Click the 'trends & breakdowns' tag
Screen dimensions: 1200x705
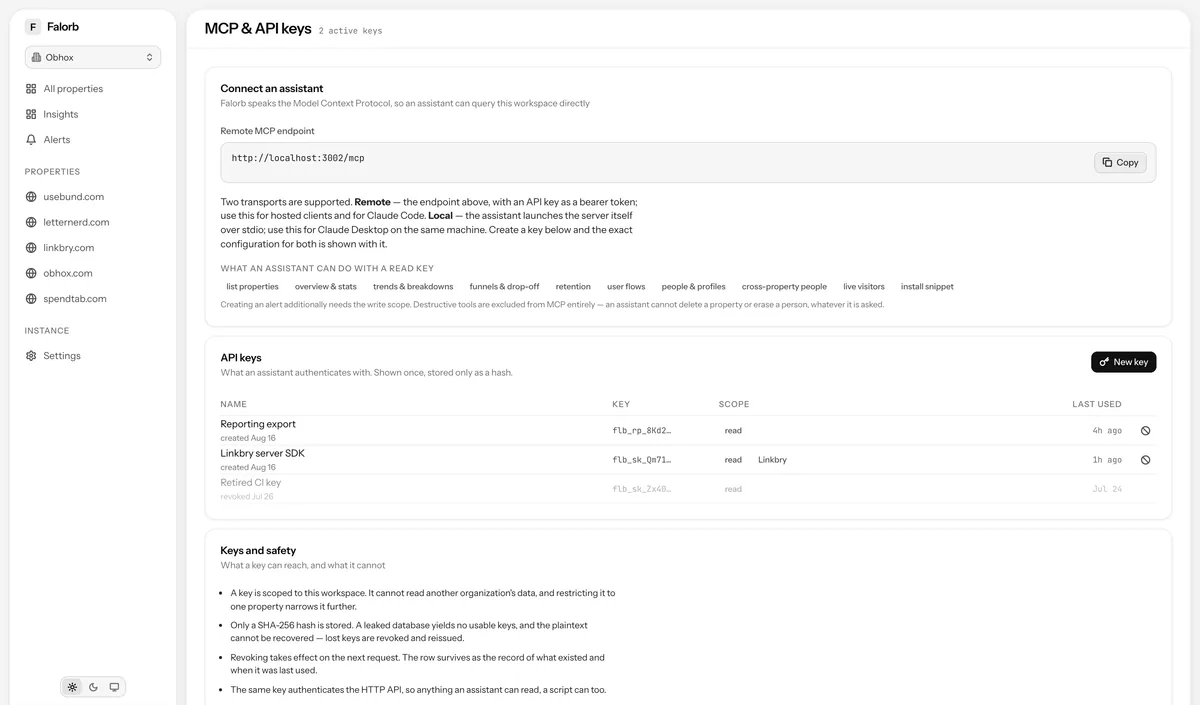[x=413, y=287]
